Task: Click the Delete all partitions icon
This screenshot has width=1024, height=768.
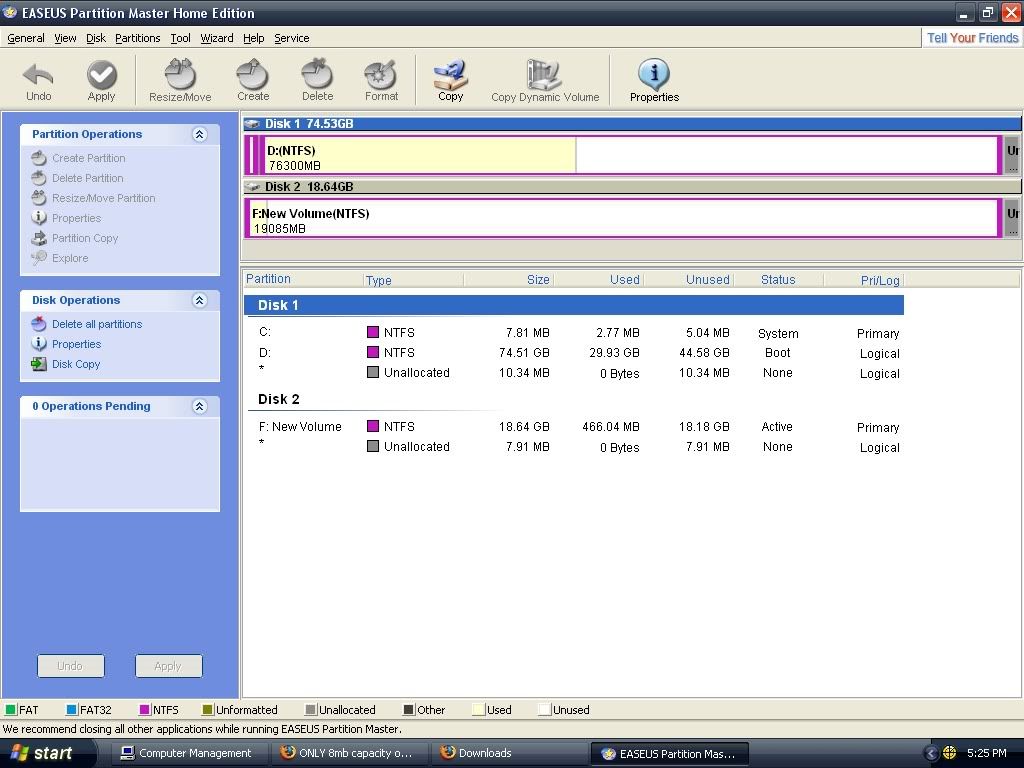Action: (39, 324)
